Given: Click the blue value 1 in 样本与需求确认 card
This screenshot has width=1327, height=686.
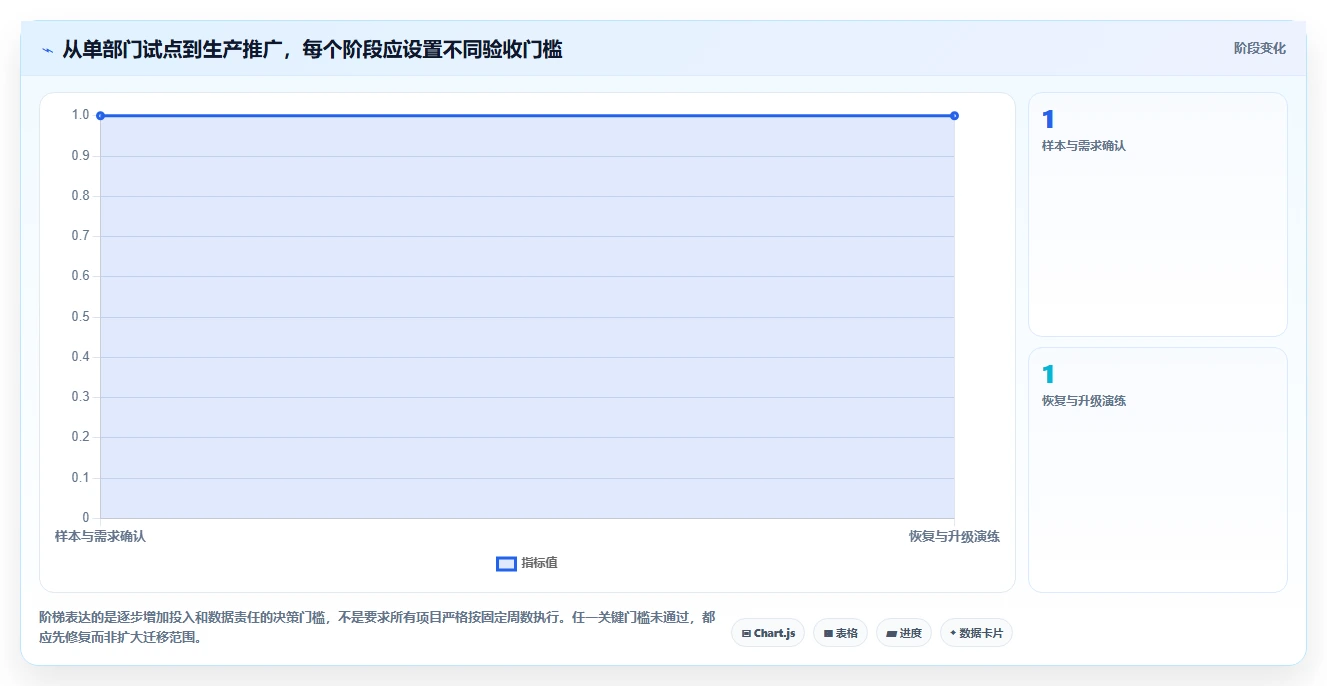Looking at the screenshot, I should [x=1048, y=120].
